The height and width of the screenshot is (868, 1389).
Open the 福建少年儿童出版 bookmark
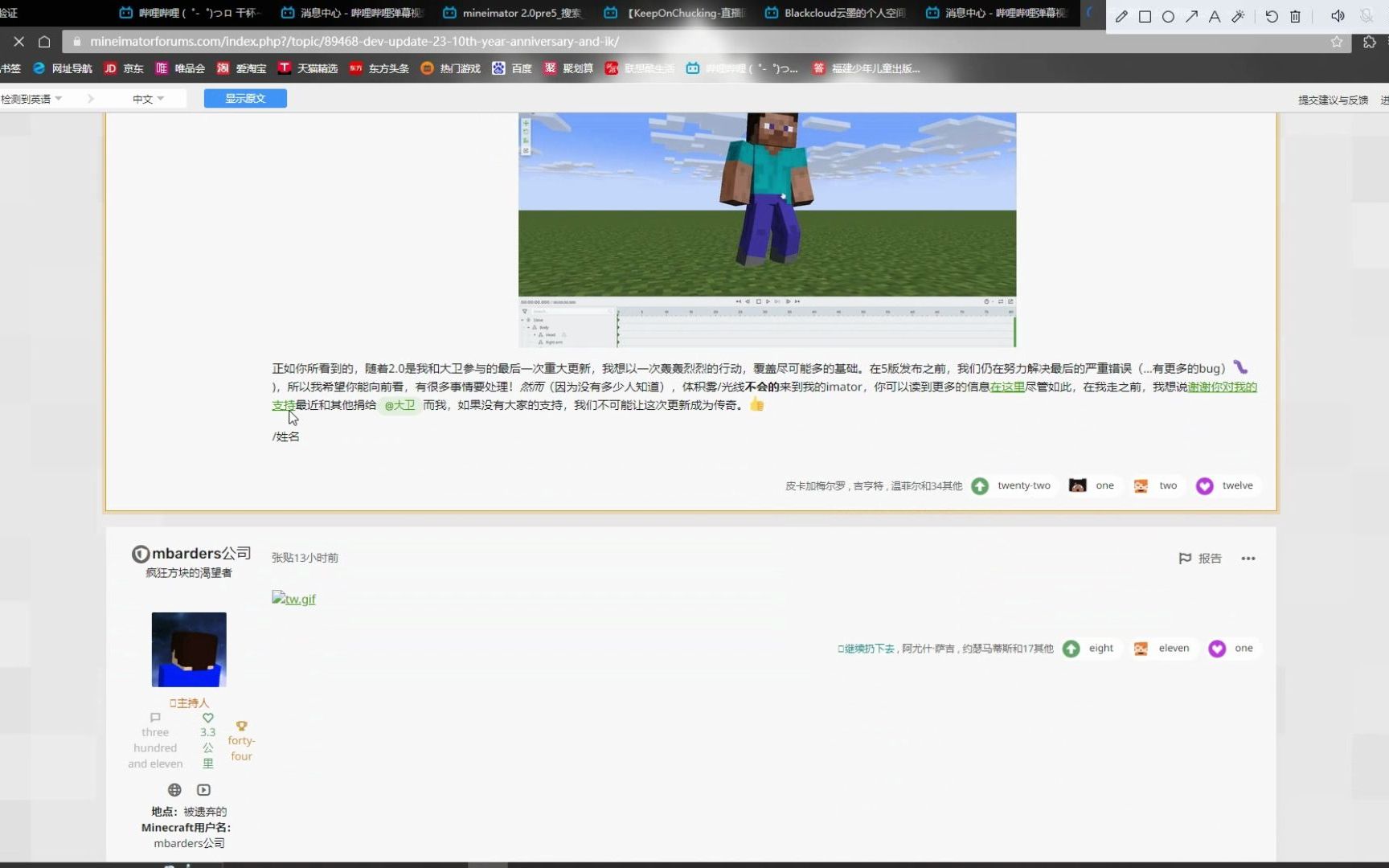coord(866,68)
